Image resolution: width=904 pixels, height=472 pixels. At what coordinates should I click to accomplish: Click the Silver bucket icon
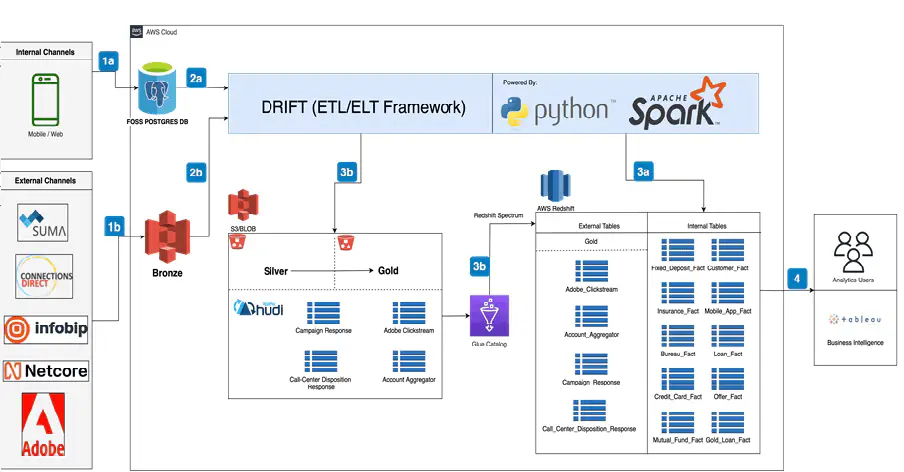pyautogui.click(x=238, y=242)
